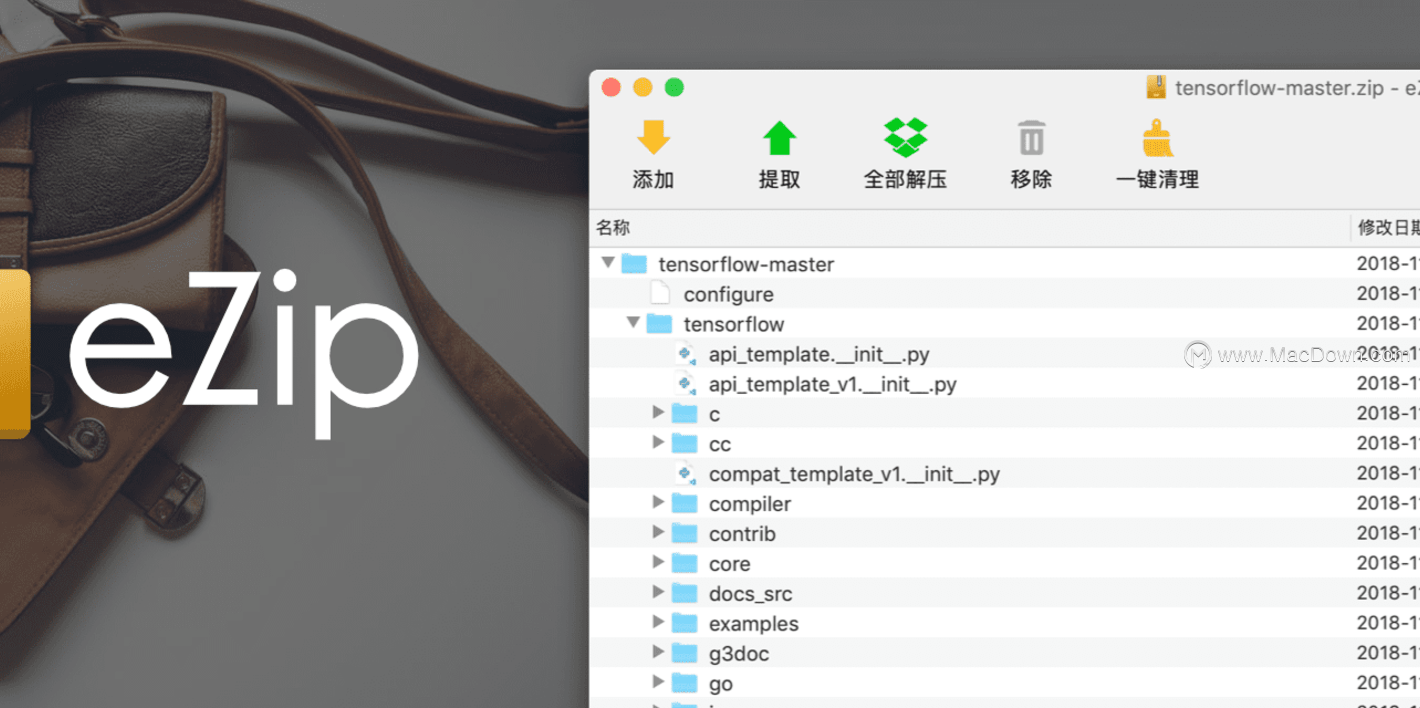Screen dimensions: 1420x708
Task: Expand the docs_src folder
Action: pos(658,592)
